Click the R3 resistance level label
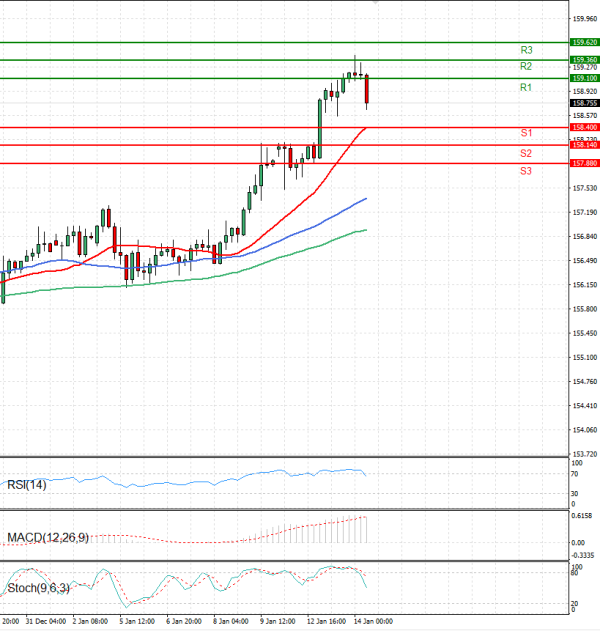Screen dimensions: 600x631 click(x=526, y=49)
